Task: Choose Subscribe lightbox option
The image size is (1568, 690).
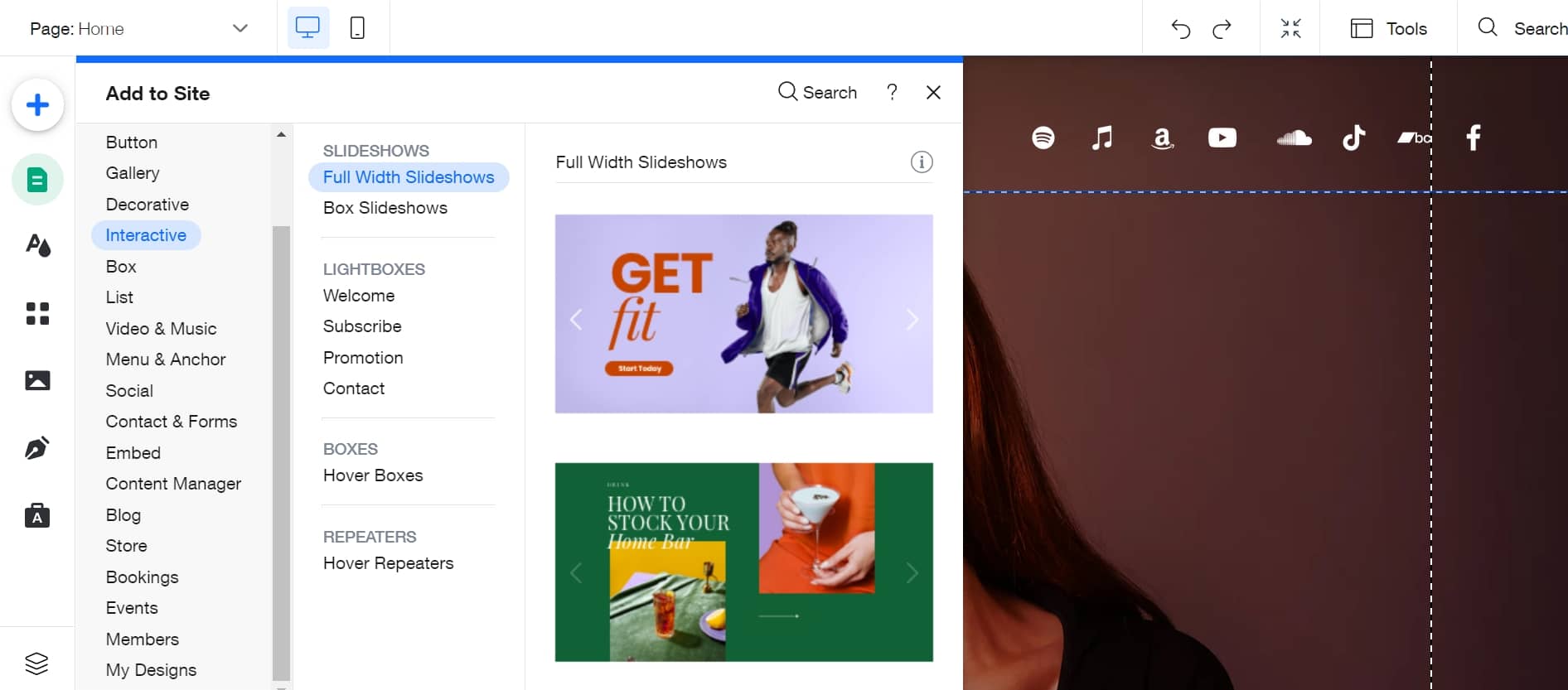Action: click(x=362, y=326)
